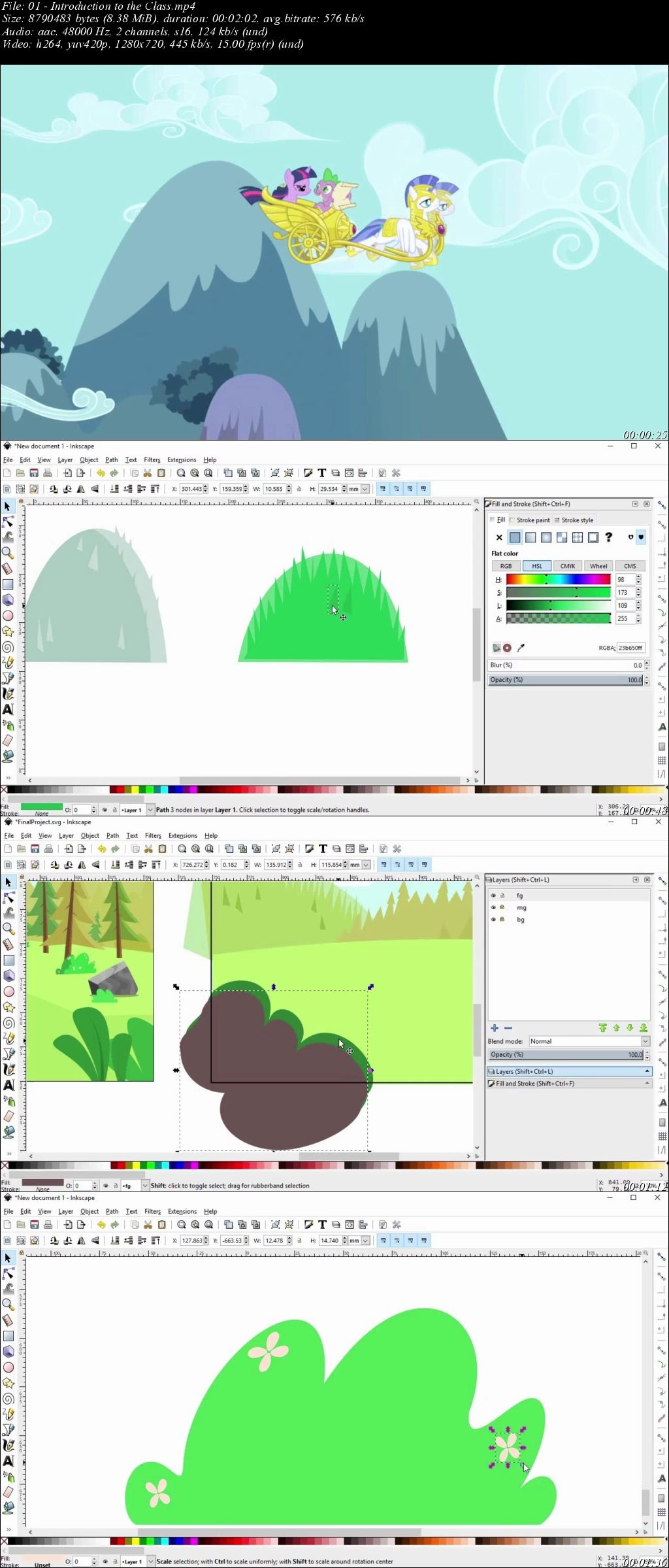Click the X coordinate field in FinalProject window
This screenshot has height=1568, width=669.
pyautogui.click(x=194, y=865)
